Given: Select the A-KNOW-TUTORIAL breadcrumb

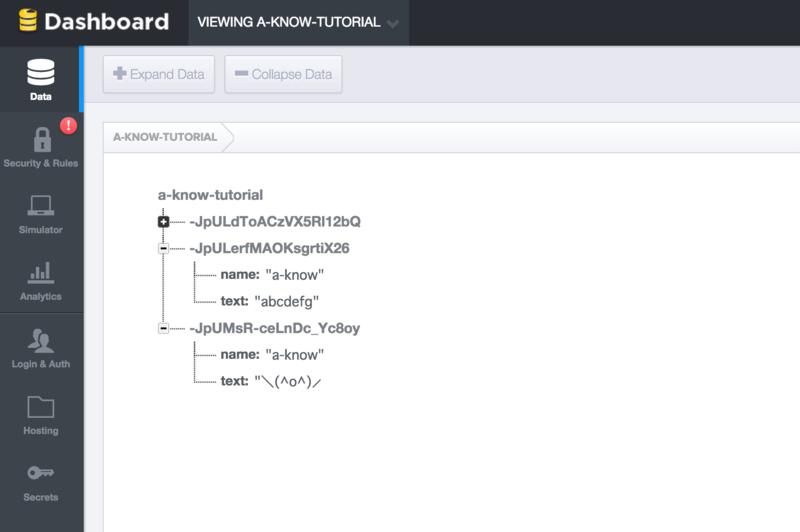Looking at the screenshot, I should 165,137.
